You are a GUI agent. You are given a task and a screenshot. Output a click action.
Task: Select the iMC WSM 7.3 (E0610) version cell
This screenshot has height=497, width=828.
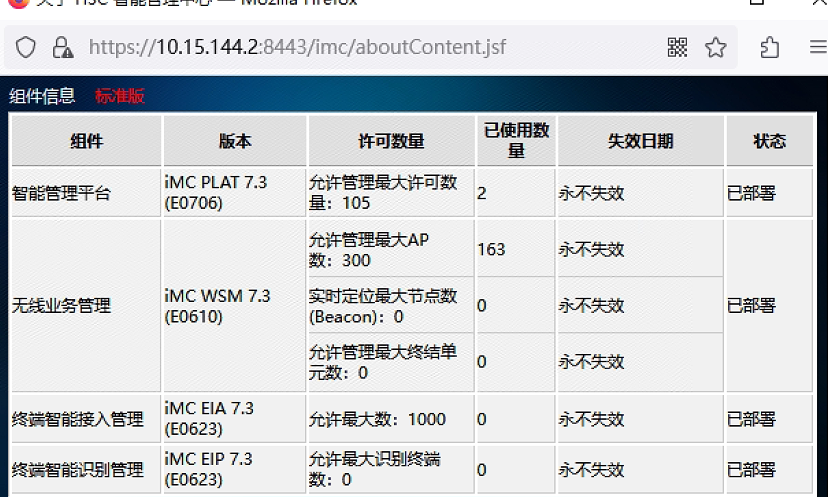tap(234, 305)
